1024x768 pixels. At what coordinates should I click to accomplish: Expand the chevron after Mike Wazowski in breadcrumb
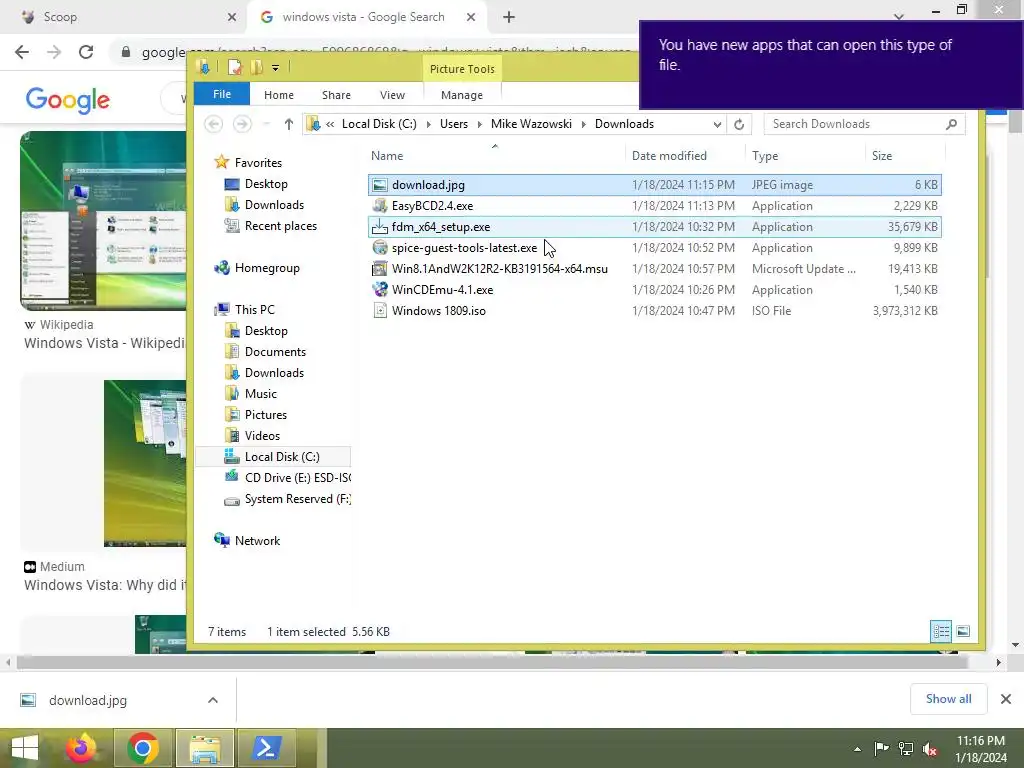(x=583, y=124)
